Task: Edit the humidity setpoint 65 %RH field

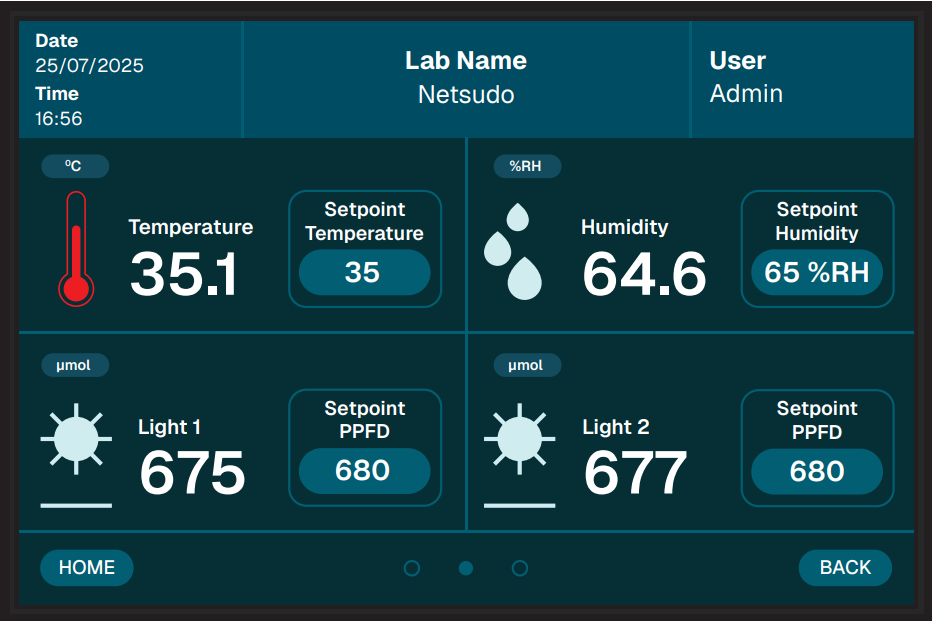Action: point(817,272)
